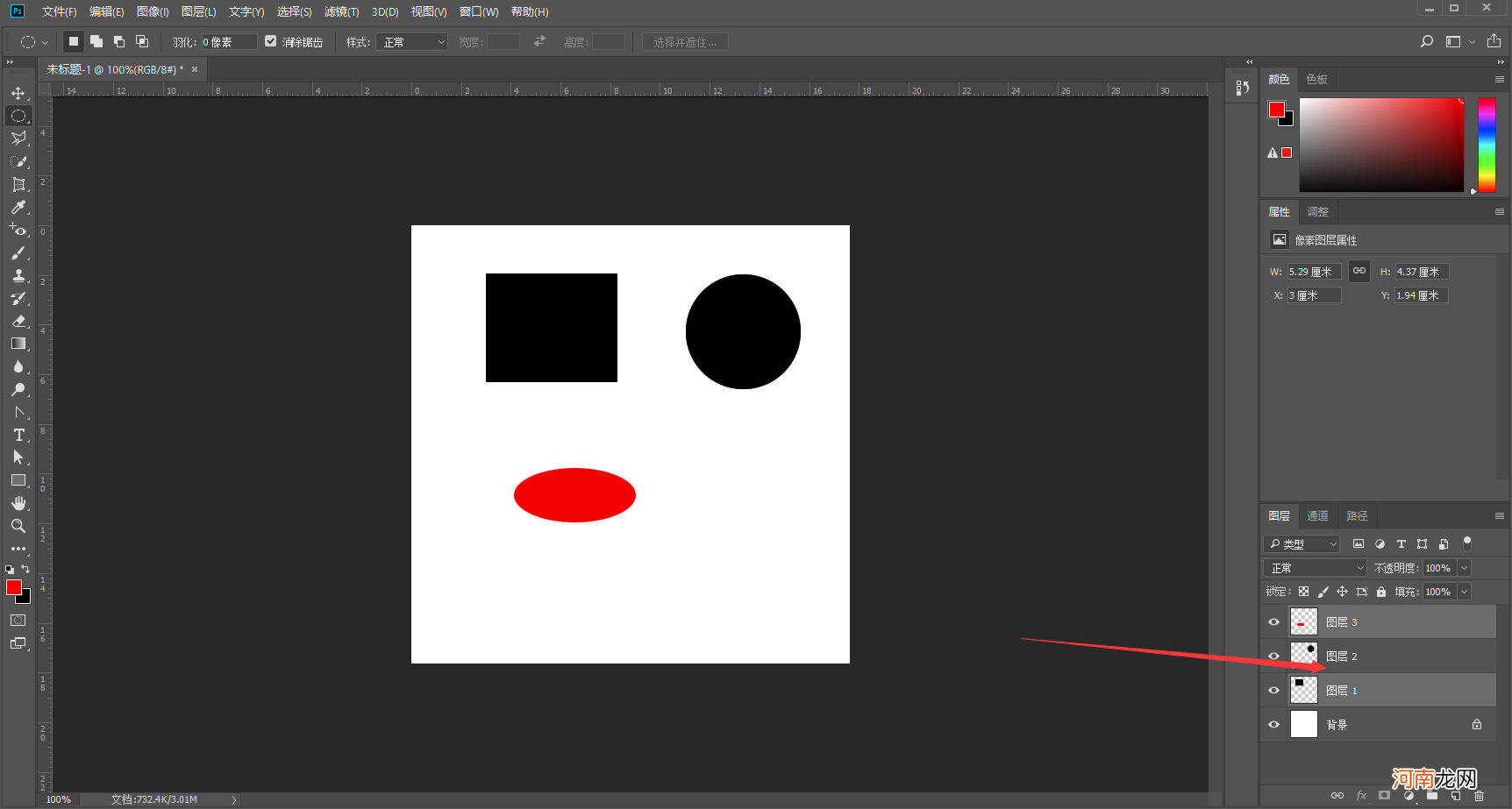Select the Red Eye healing tool

(x=18, y=230)
